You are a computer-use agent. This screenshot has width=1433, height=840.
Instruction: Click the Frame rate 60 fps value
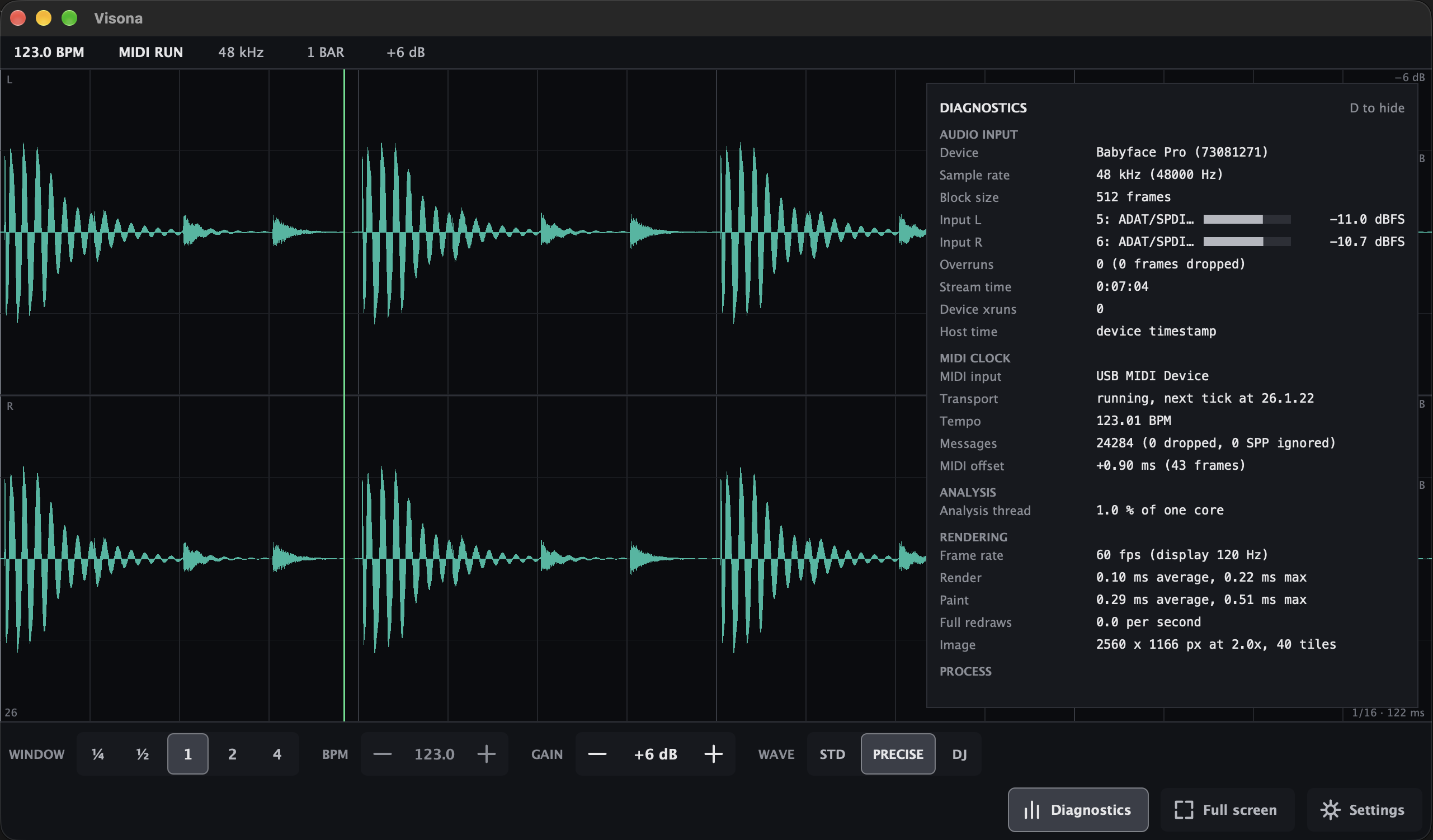(1182, 555)
